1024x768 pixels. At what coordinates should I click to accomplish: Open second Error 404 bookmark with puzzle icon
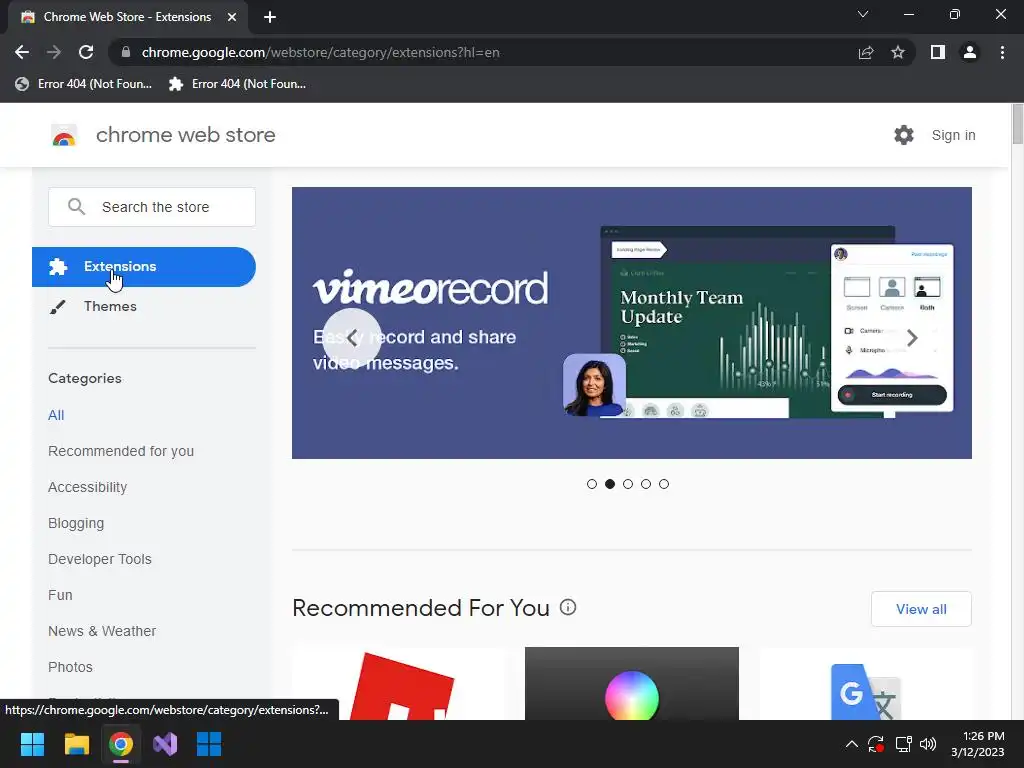point(237,84)
